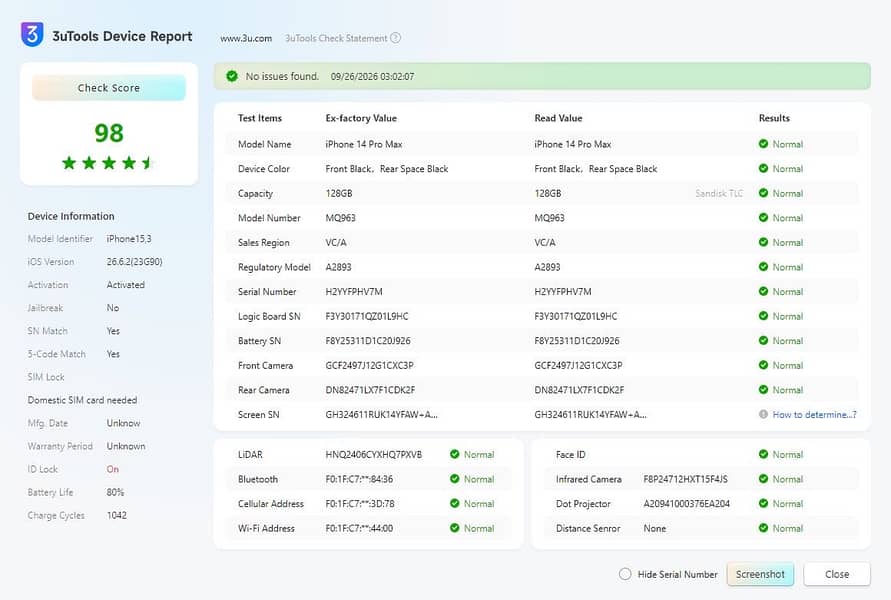Click the Charge Cycles value 1042
The image size is (891, 600).
tap(116, 515)
